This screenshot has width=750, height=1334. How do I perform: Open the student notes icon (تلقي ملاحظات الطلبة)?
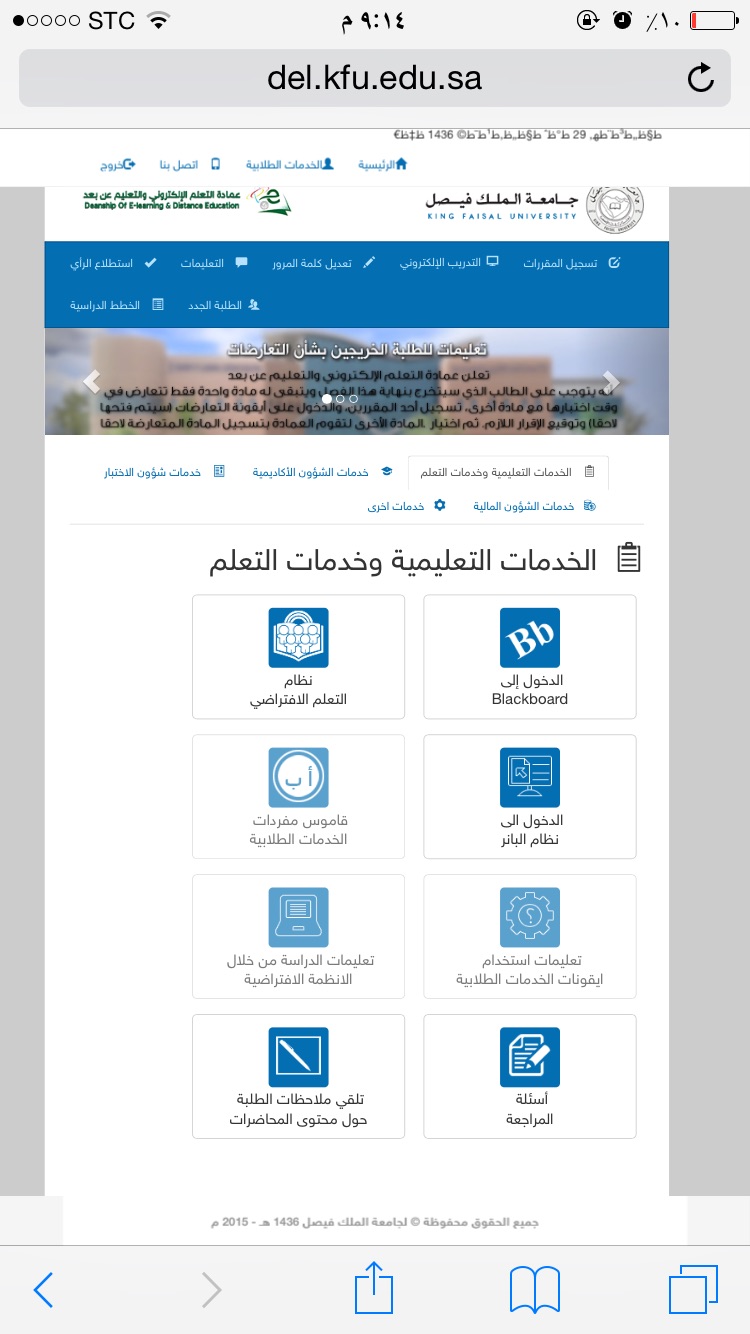[x=298, y=1058]
